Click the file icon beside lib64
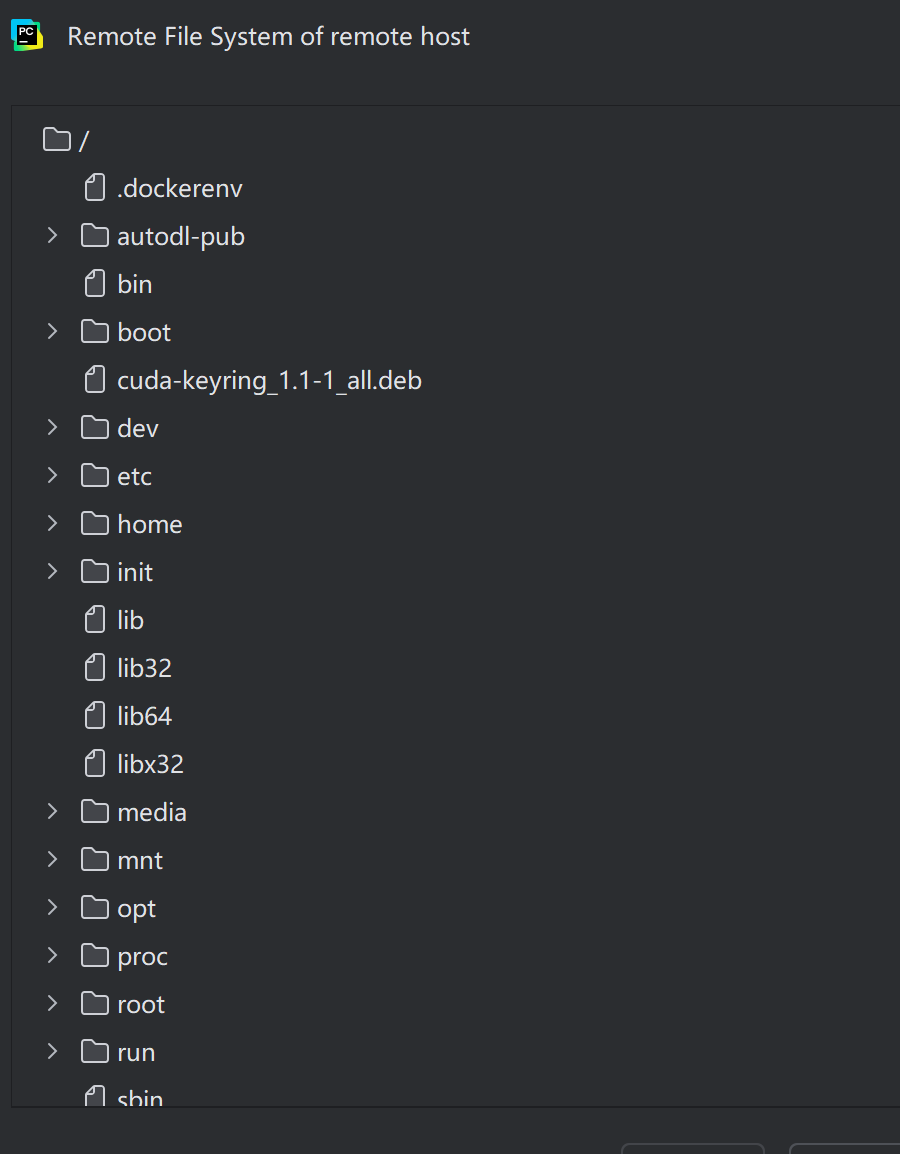Image resolution: width=900 pixels, height=1154 pixels. click(94, 715)
